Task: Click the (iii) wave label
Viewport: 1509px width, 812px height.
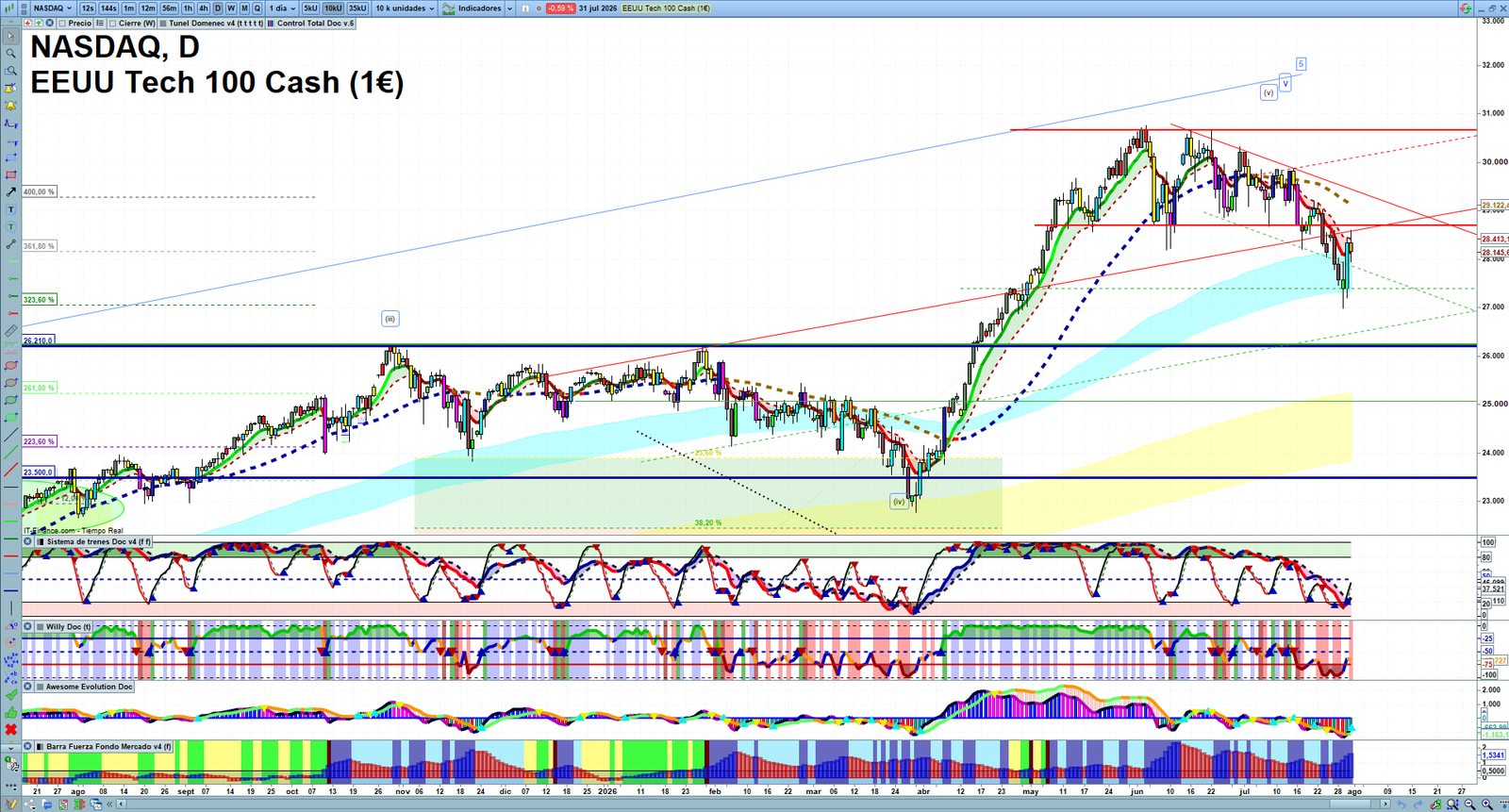Action: click(x=390, y=319)
